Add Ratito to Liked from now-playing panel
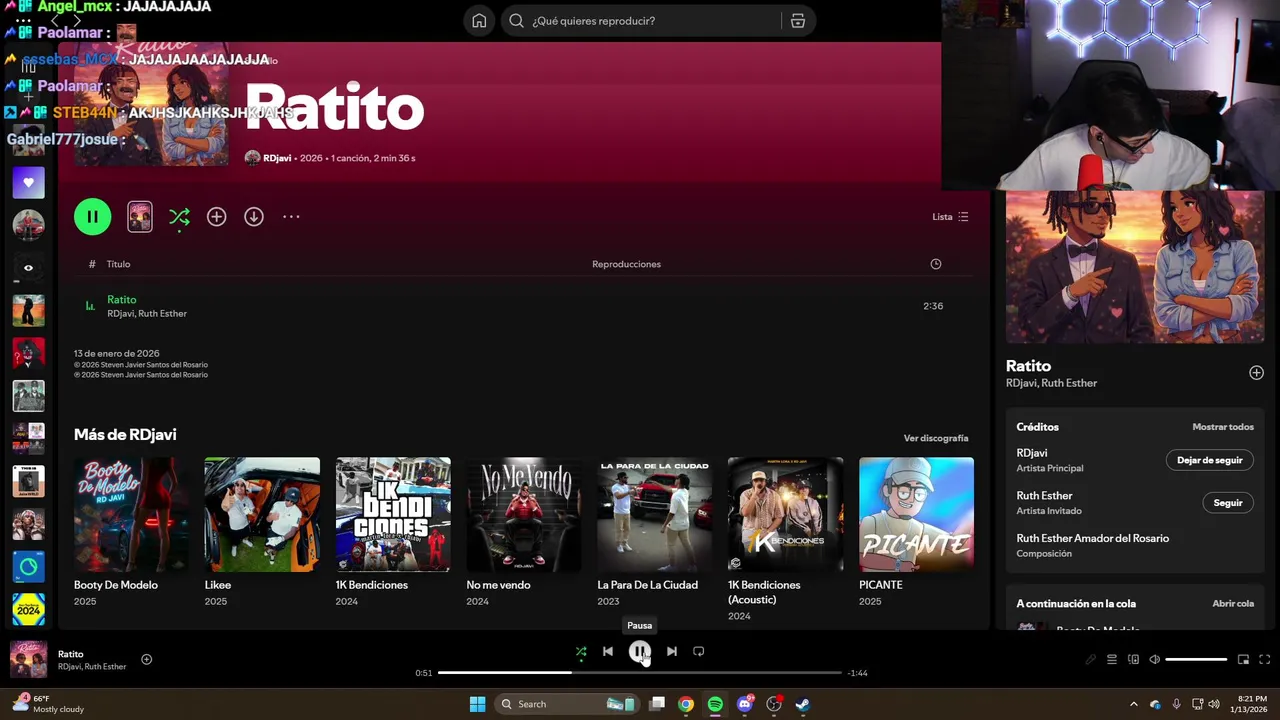 (1256, 373)
